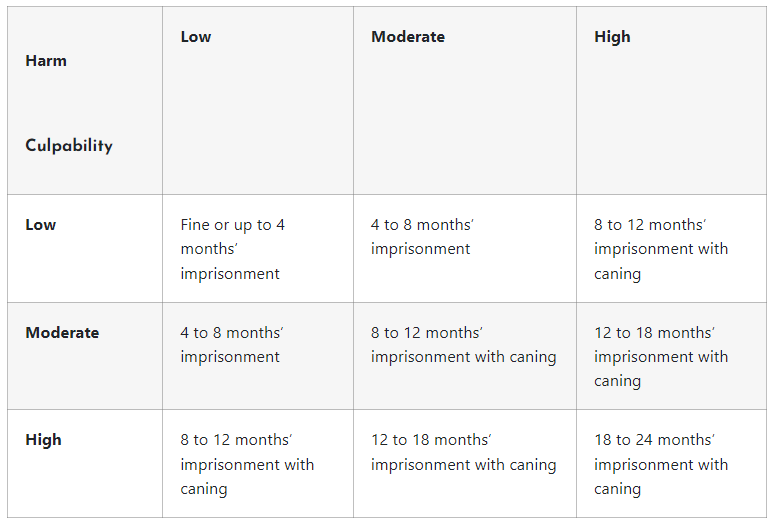The image size is (776, 525).
Task: Click 'caning' in the bottom-left sentence cell
Action: [204, 489]
